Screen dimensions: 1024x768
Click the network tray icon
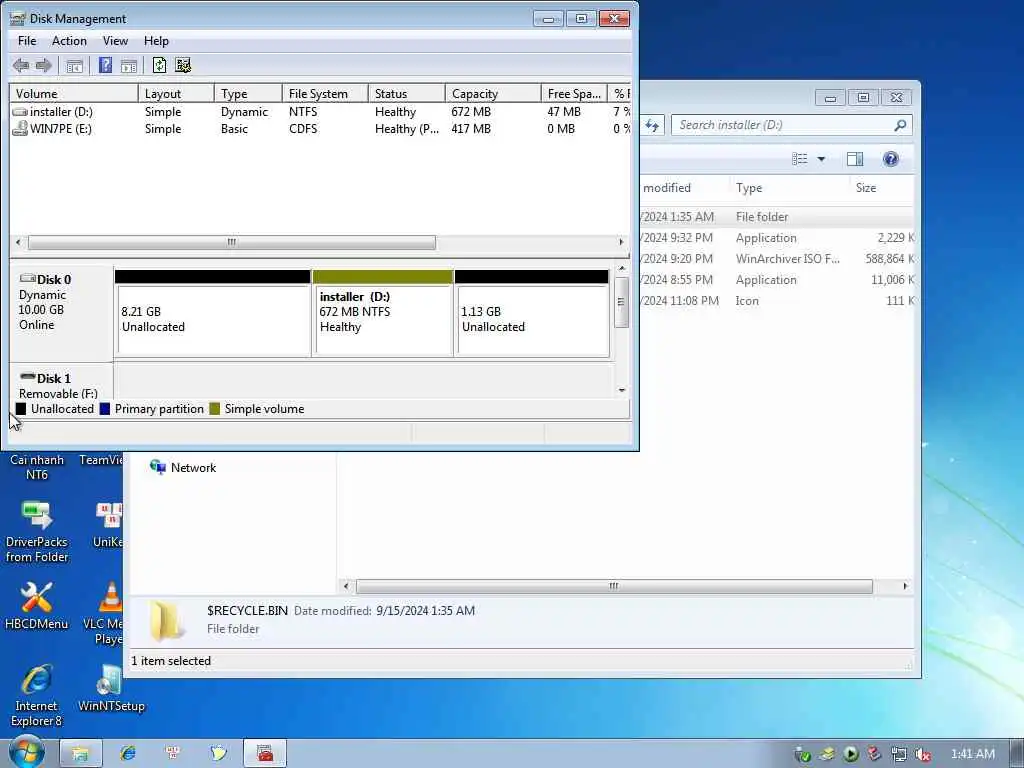point(899,754)
